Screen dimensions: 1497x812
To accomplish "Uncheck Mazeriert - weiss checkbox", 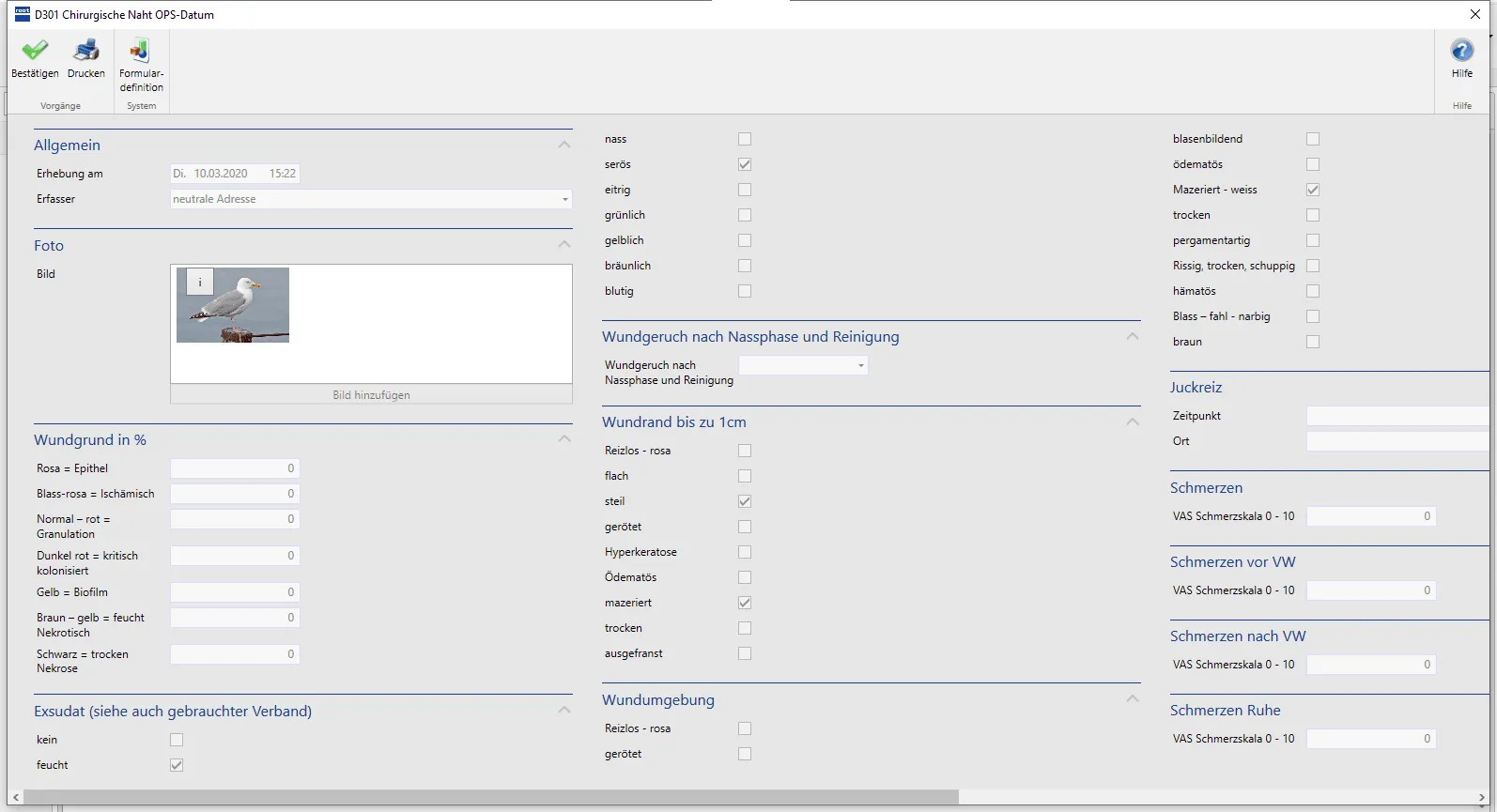I will (x=1313, y=190).
